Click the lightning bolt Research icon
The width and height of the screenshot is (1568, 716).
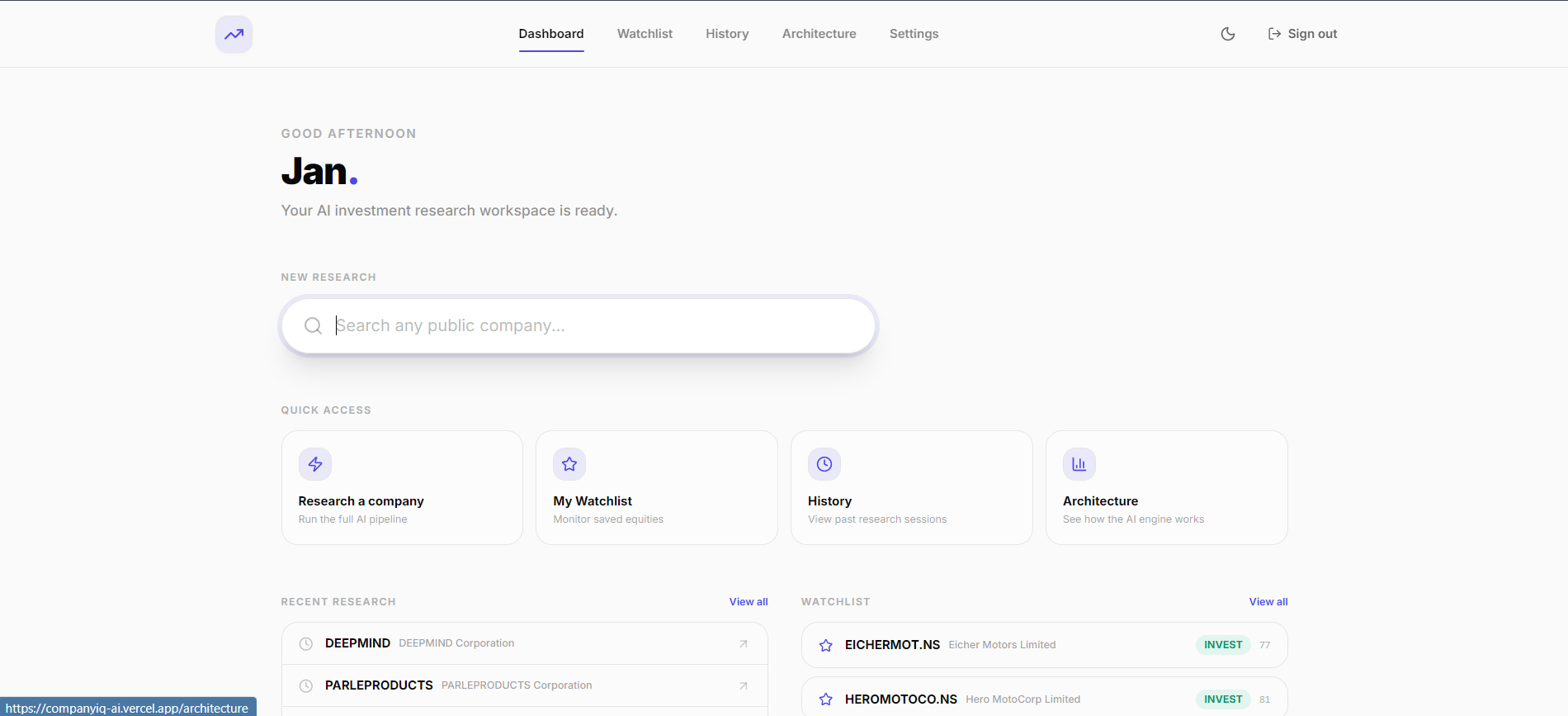(315, 464)
